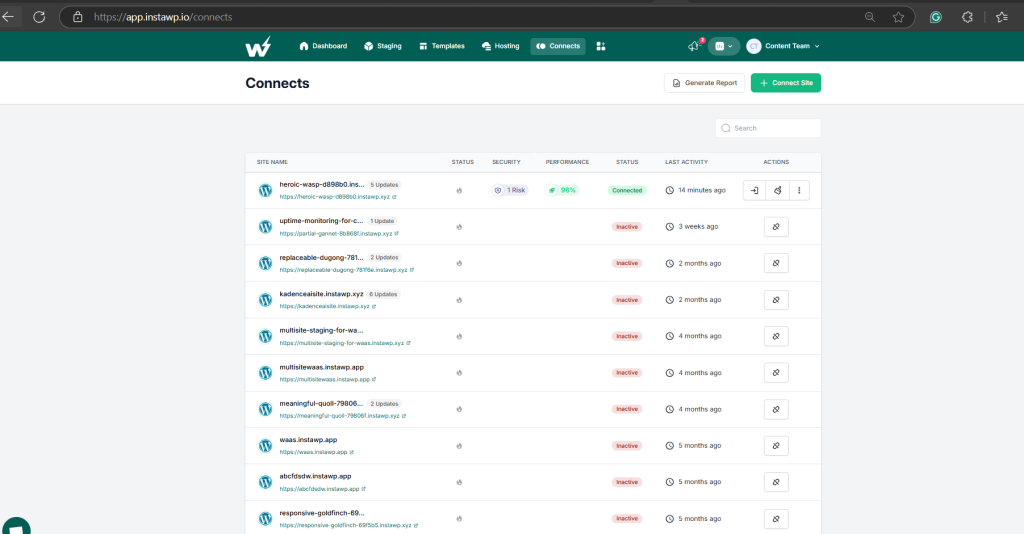Viewport: 1024px width, 534px height.
Task: Go to the Hosting menu
Action: (500, 46)
